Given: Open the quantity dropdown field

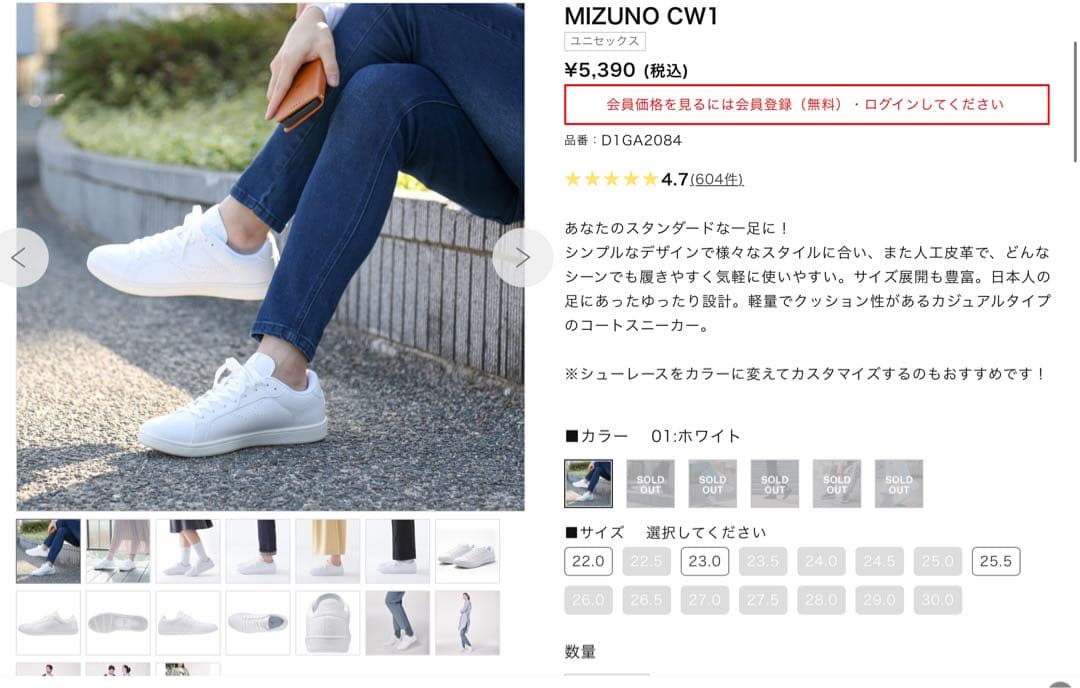Looking at the screenshot, I should [x=607, y=678].
